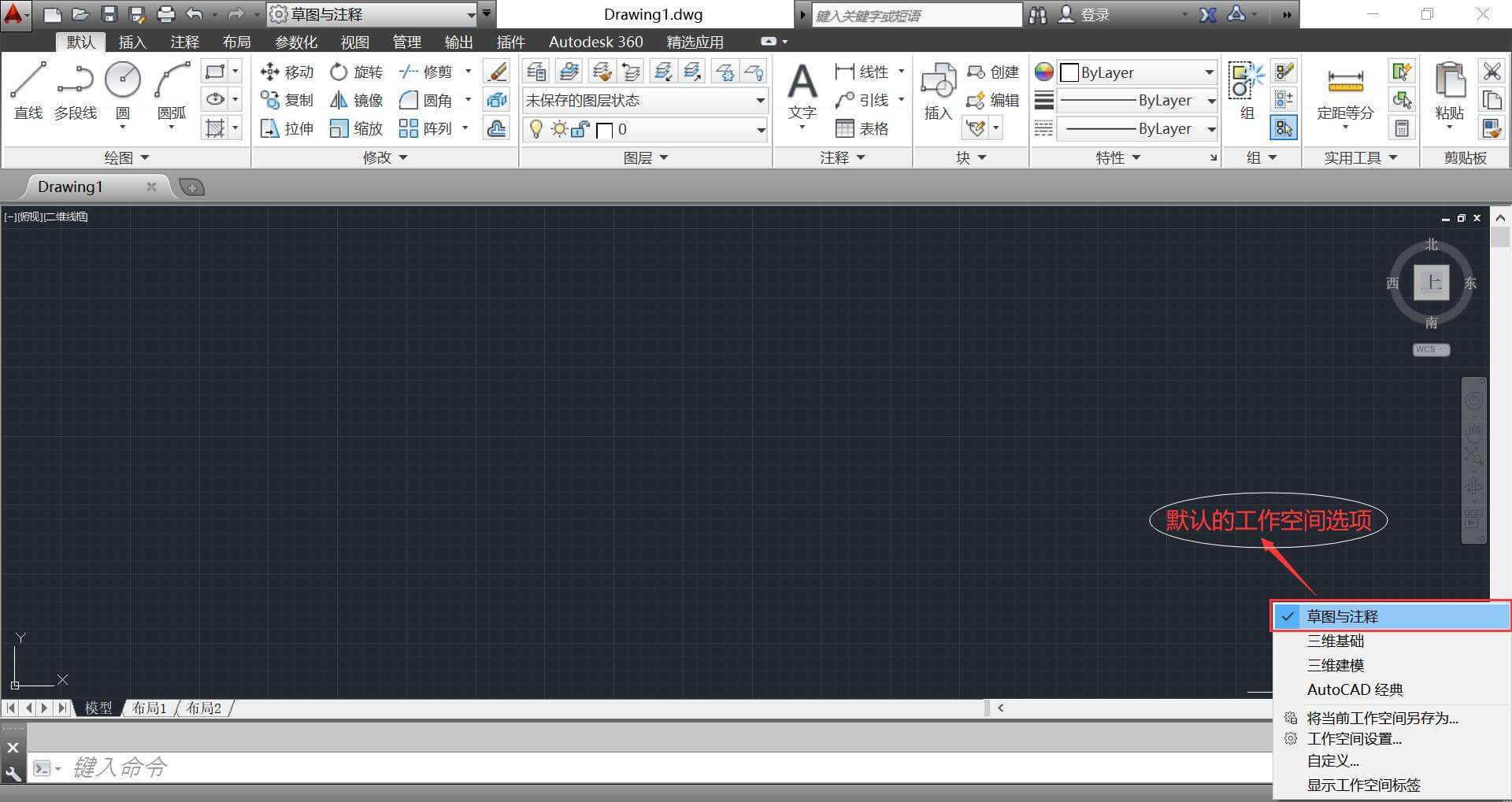The height and width of the screenshot is (802, 1512).
Task: Click the Mirror (镜像) tool
Action: tap(356, 100)
